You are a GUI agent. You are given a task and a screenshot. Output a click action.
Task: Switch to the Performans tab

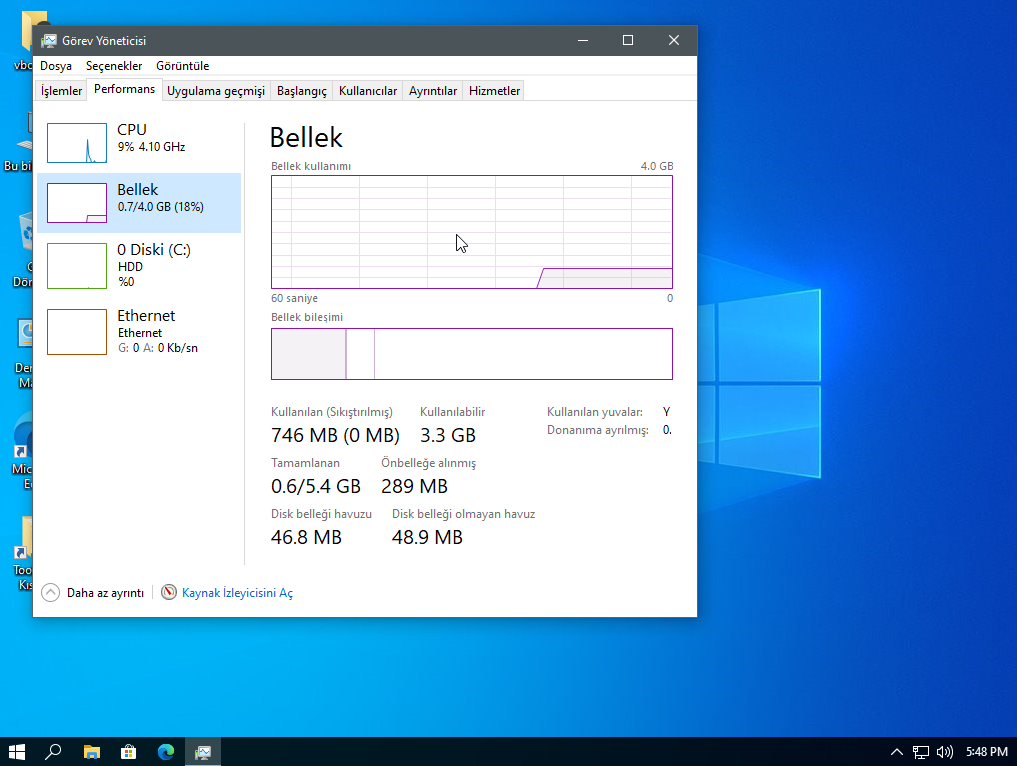(x=125, y=89)
